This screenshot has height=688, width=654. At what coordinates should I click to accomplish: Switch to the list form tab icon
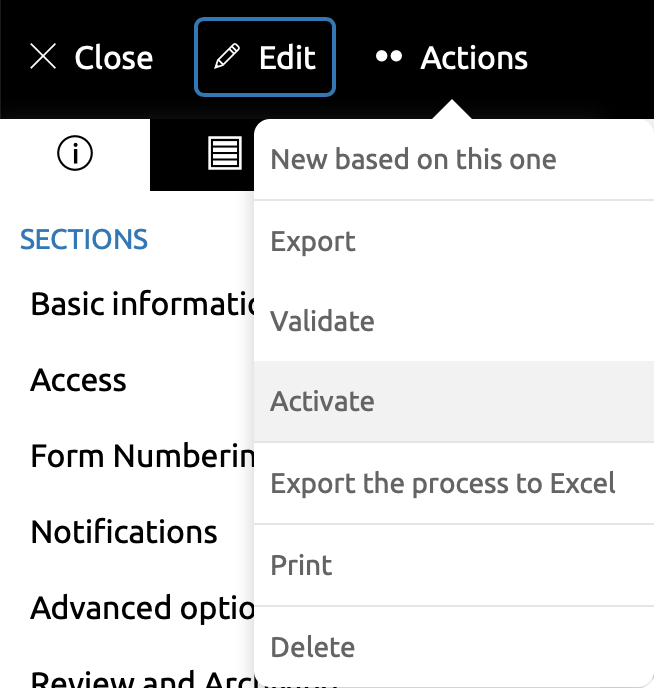(224, 154)
